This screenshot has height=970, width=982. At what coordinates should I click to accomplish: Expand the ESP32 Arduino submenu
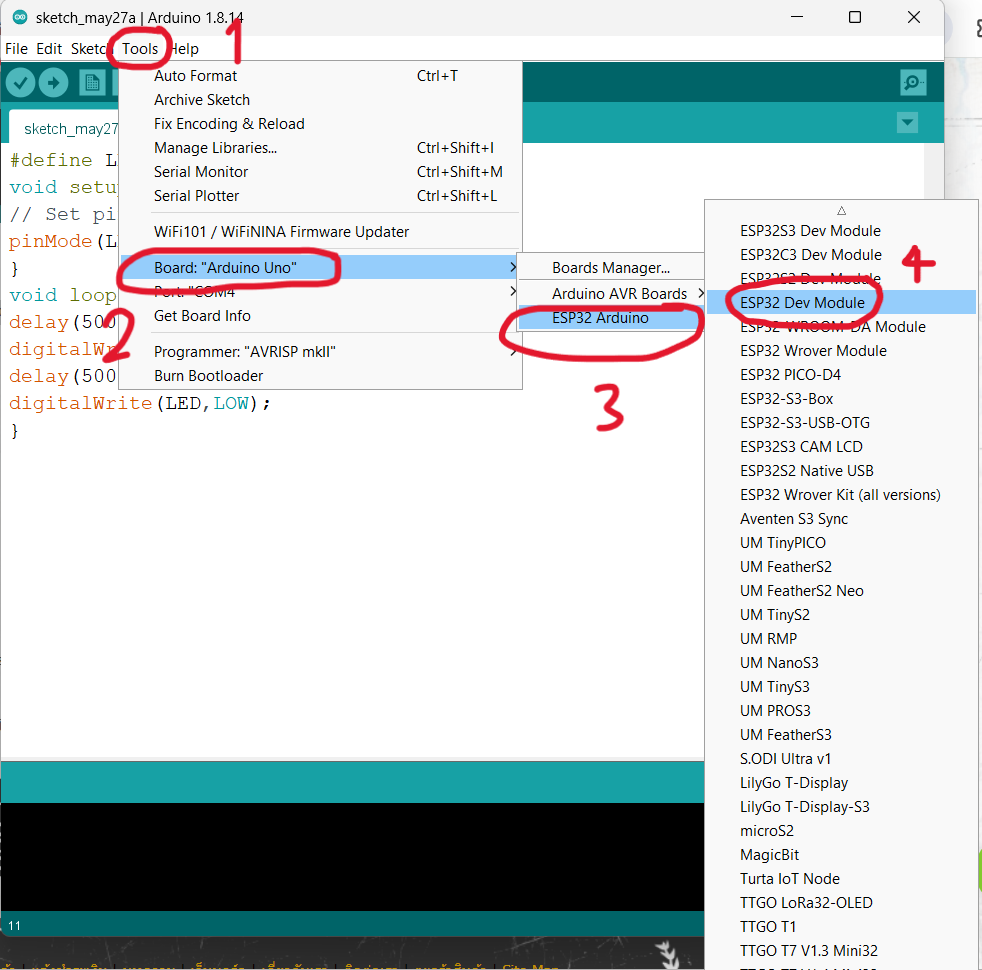point(611,318)
